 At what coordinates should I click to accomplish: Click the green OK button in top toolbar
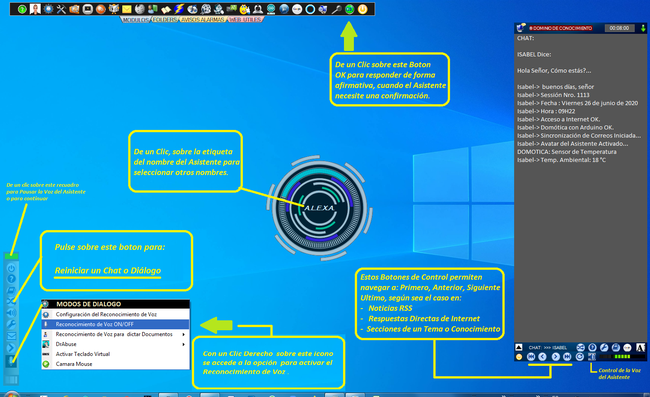coord(349,9)
